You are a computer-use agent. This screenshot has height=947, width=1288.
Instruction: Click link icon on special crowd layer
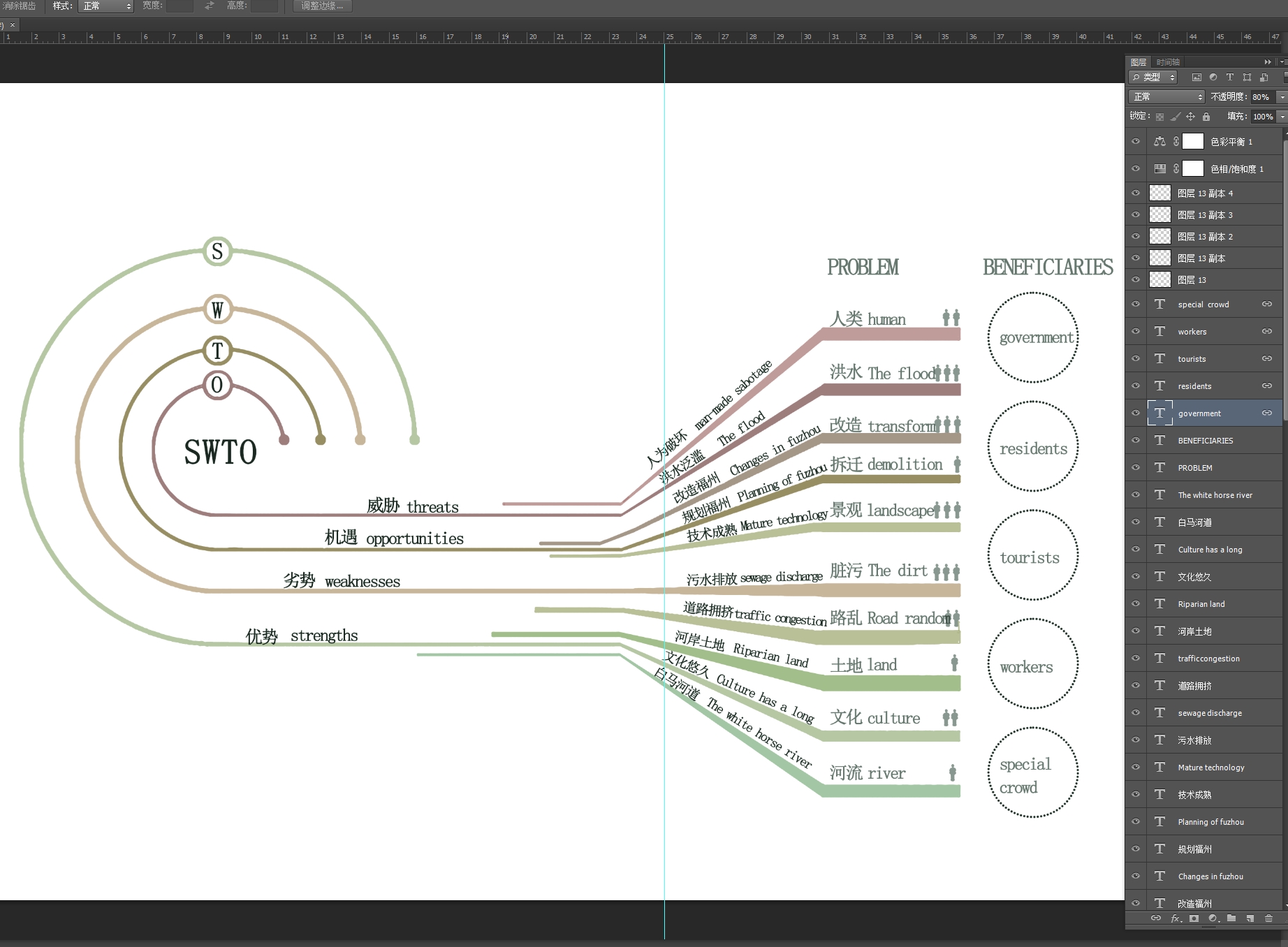coord(1266,304)
